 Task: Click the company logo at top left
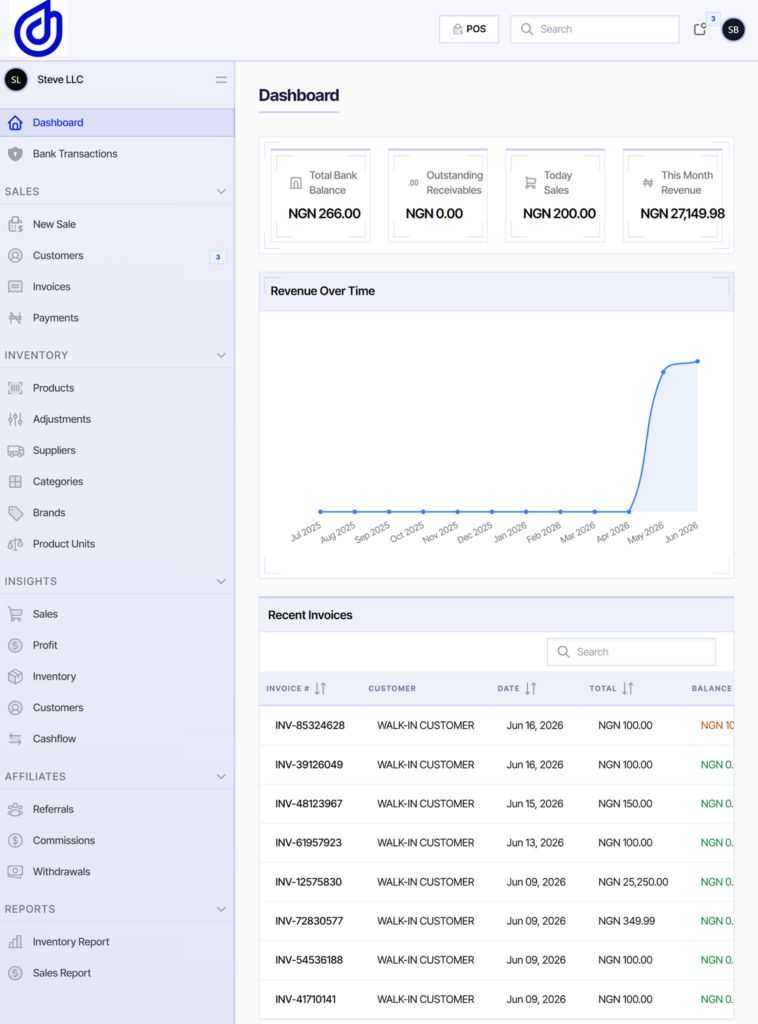pyautogui.click(x=39, y=28)
